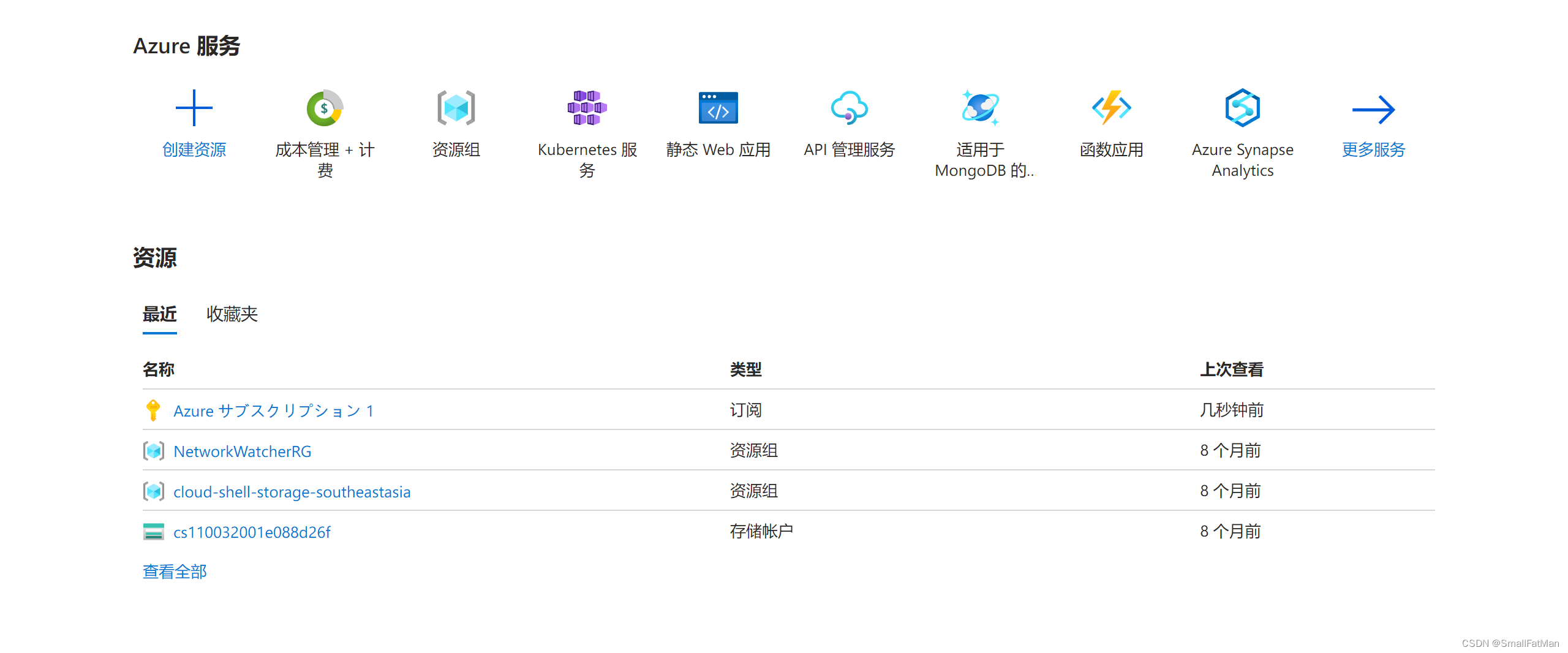Viewport: 1568px width, 653px height.
Task: Click the Create resource plus icon
Action: click(x=194, y=108)
